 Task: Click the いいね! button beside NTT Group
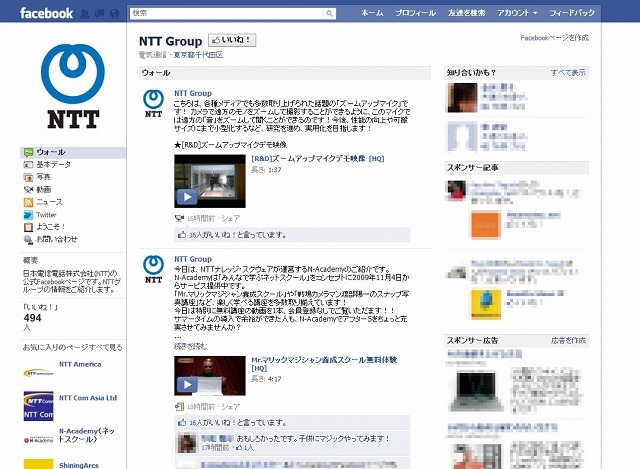pos(232,40)
